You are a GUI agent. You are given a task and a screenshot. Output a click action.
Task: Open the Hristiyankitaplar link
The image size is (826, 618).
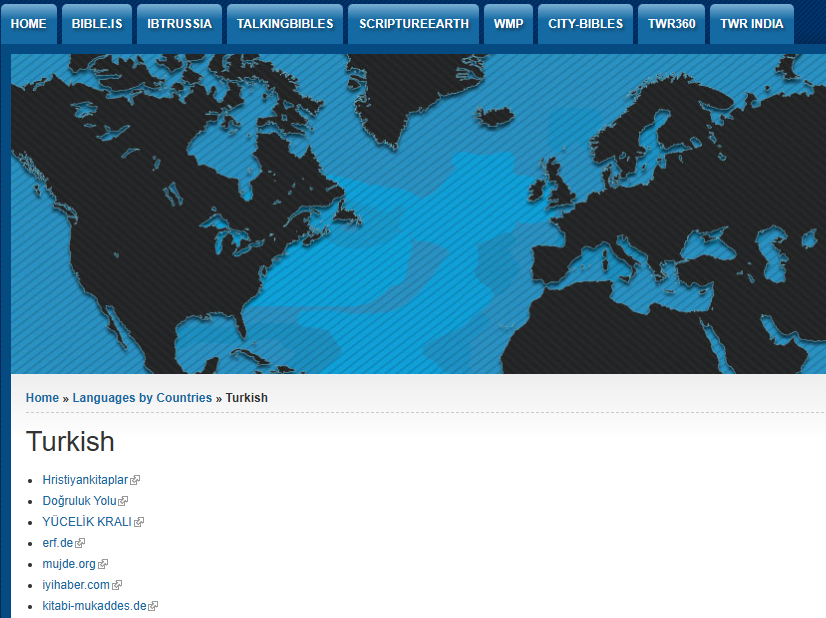[x=85, y=480]
